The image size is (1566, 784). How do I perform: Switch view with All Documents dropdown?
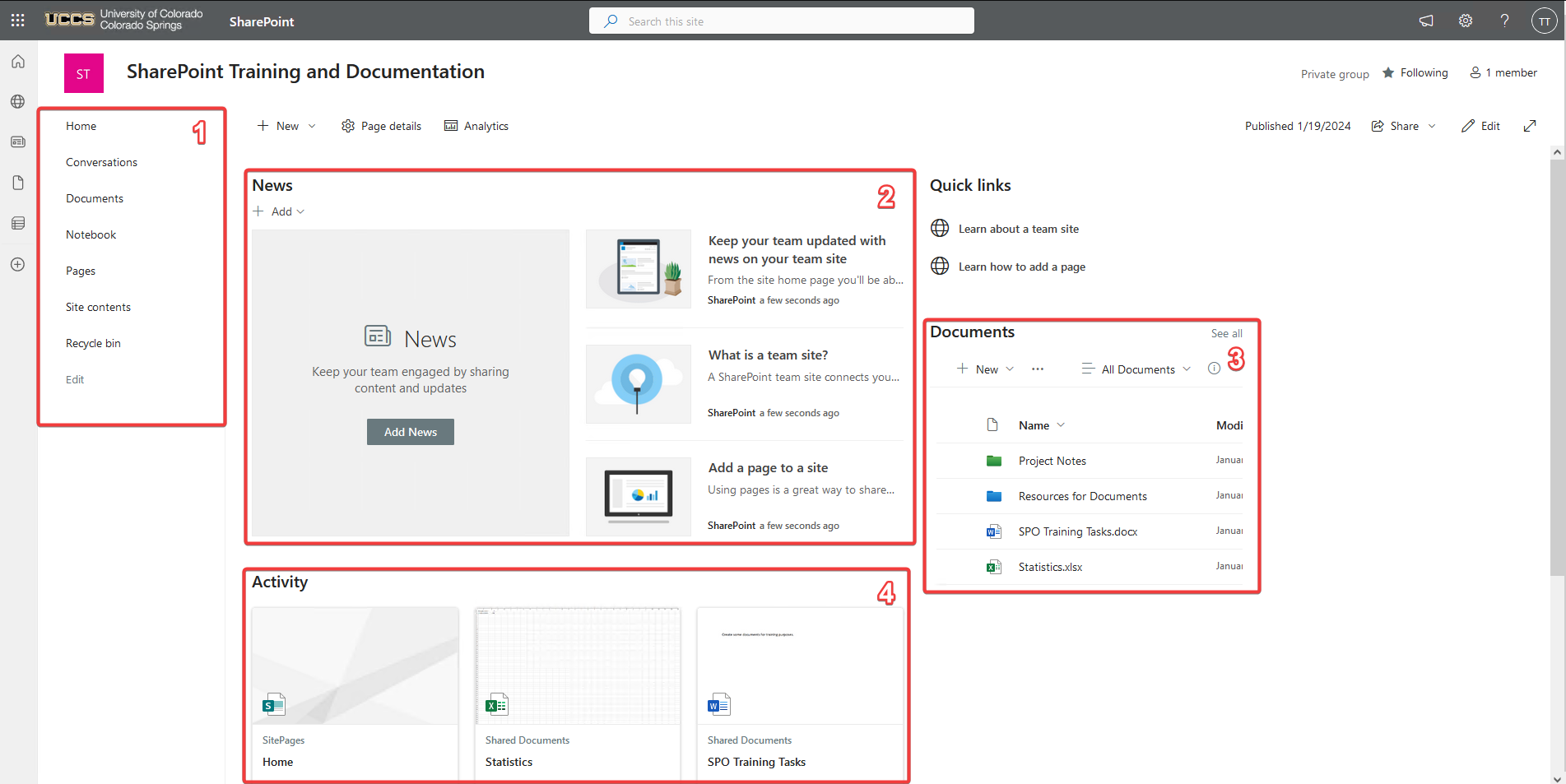[x=1136, y=369]
